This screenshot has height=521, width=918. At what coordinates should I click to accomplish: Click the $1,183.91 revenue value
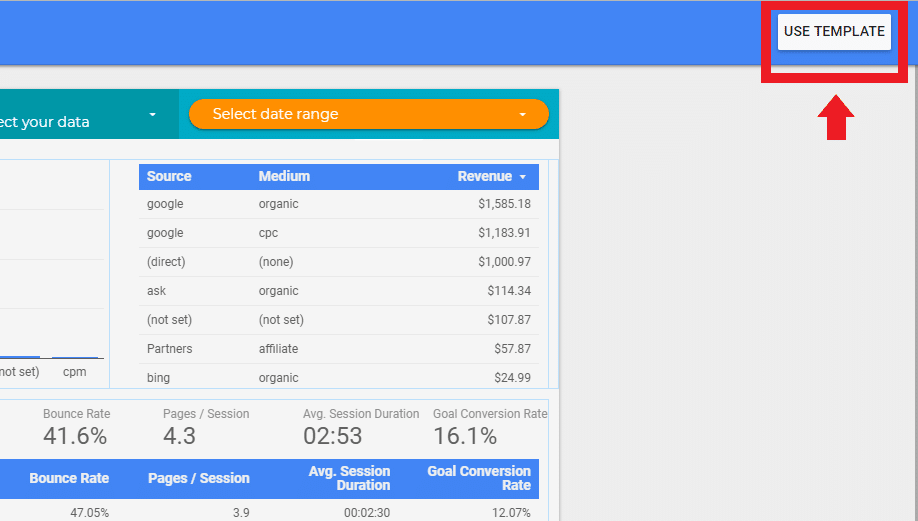pyautogui.click(x=504, y=233)
